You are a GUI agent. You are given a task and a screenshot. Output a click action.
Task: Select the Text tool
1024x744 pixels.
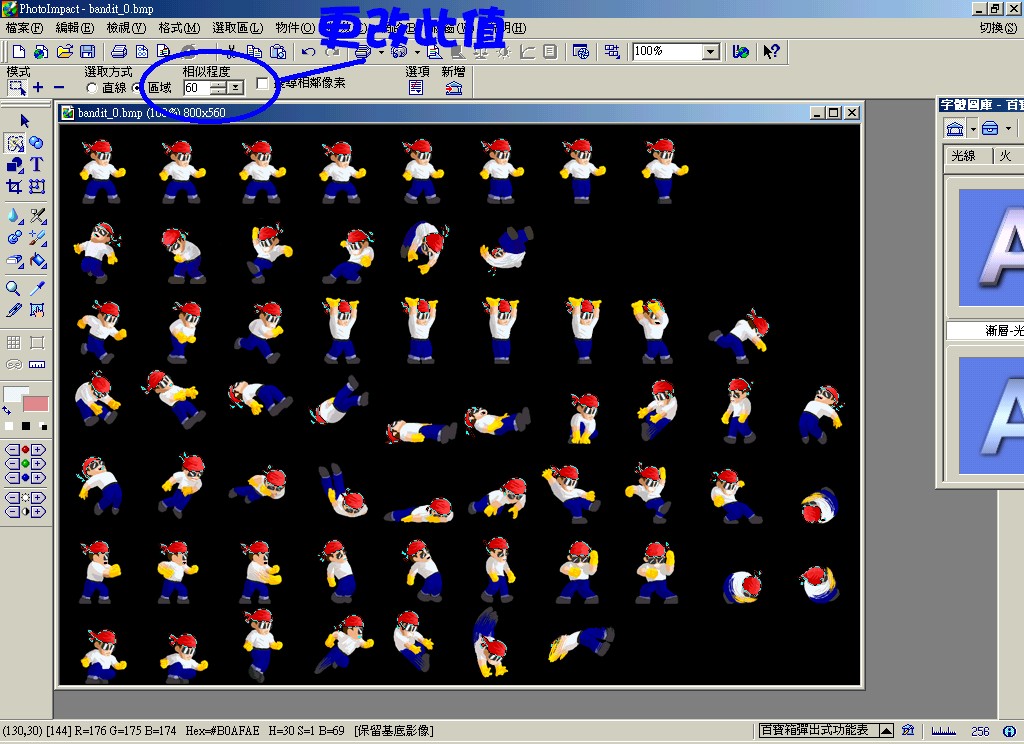(x=37, y=165)
